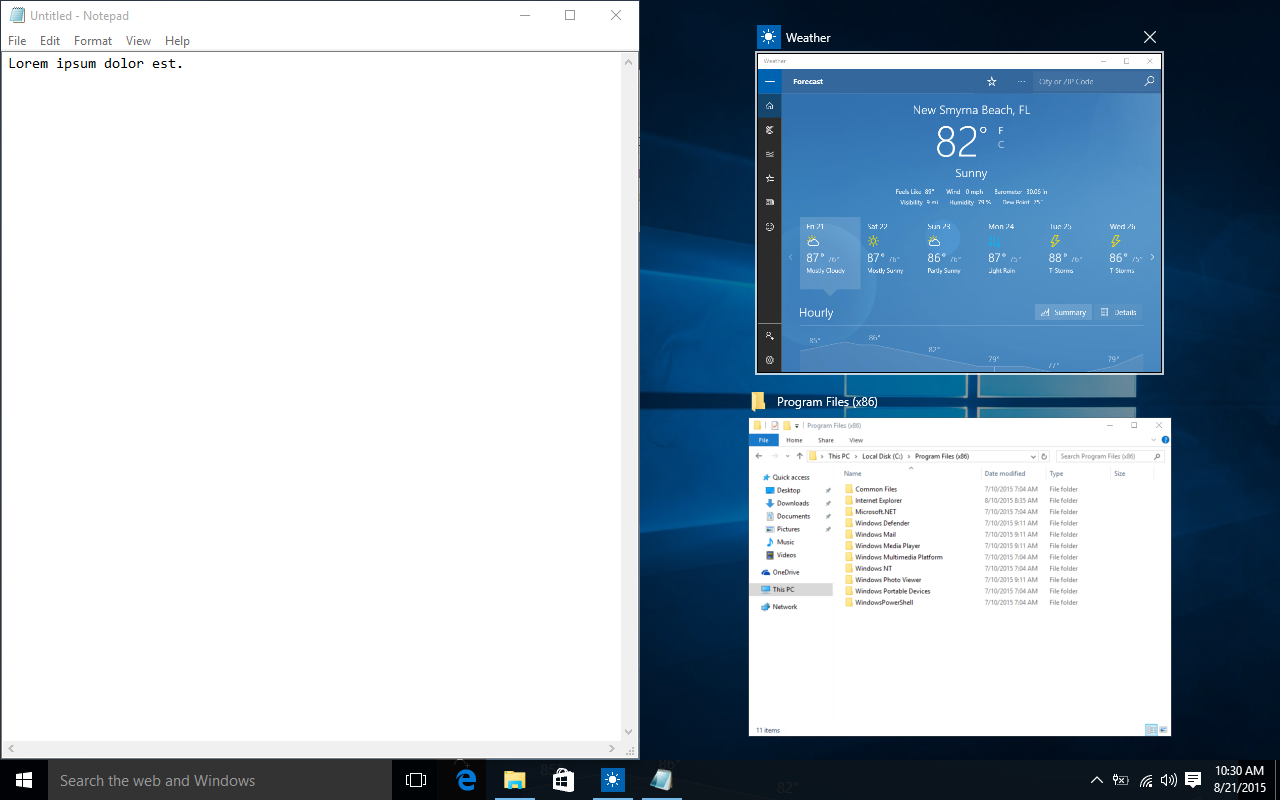1280x800 pixels.
Task: Open the Format menu in Notepad
Action: pyautogui.click(x=93, y=41)
